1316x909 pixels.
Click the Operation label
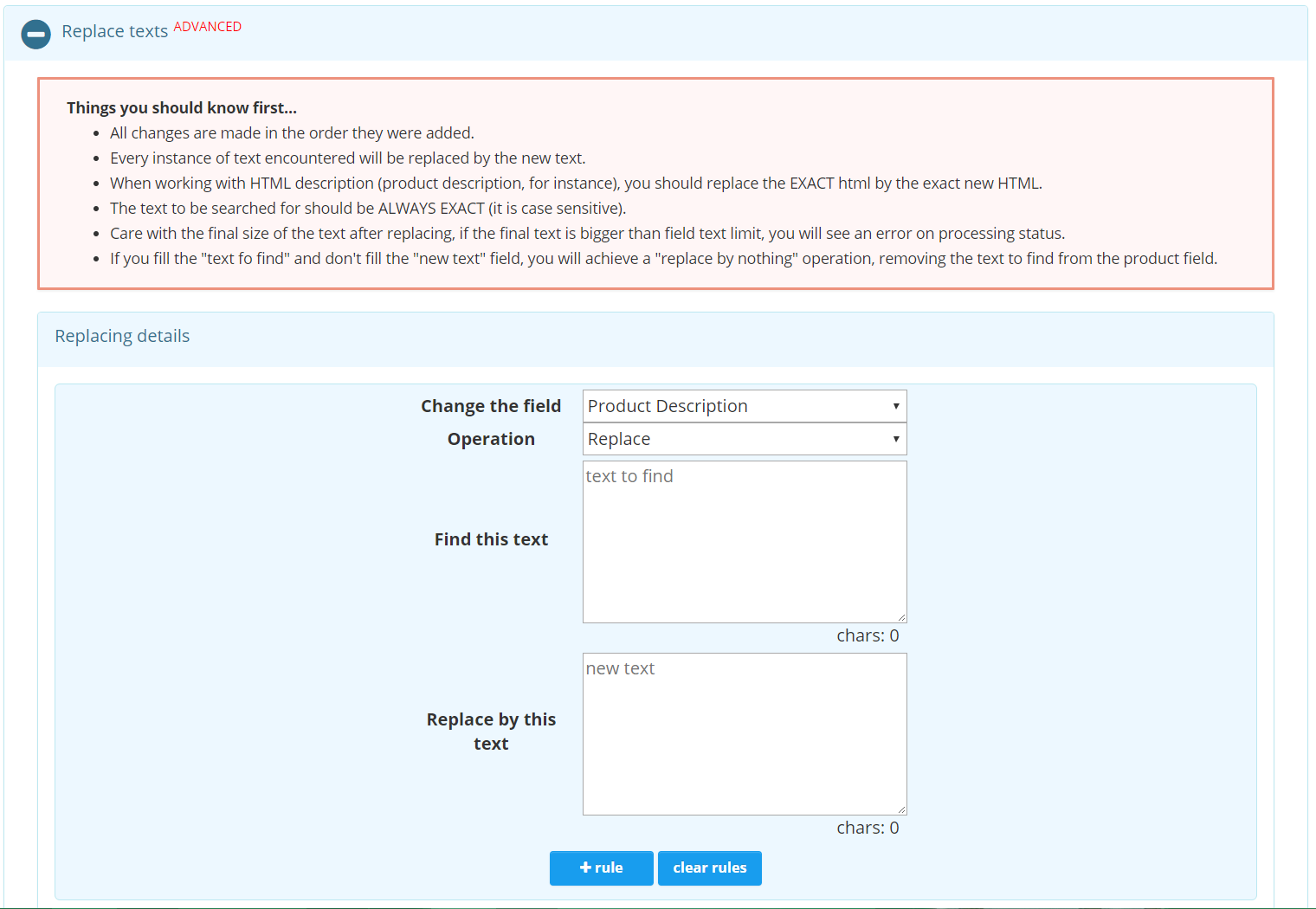tap(491, 439)
